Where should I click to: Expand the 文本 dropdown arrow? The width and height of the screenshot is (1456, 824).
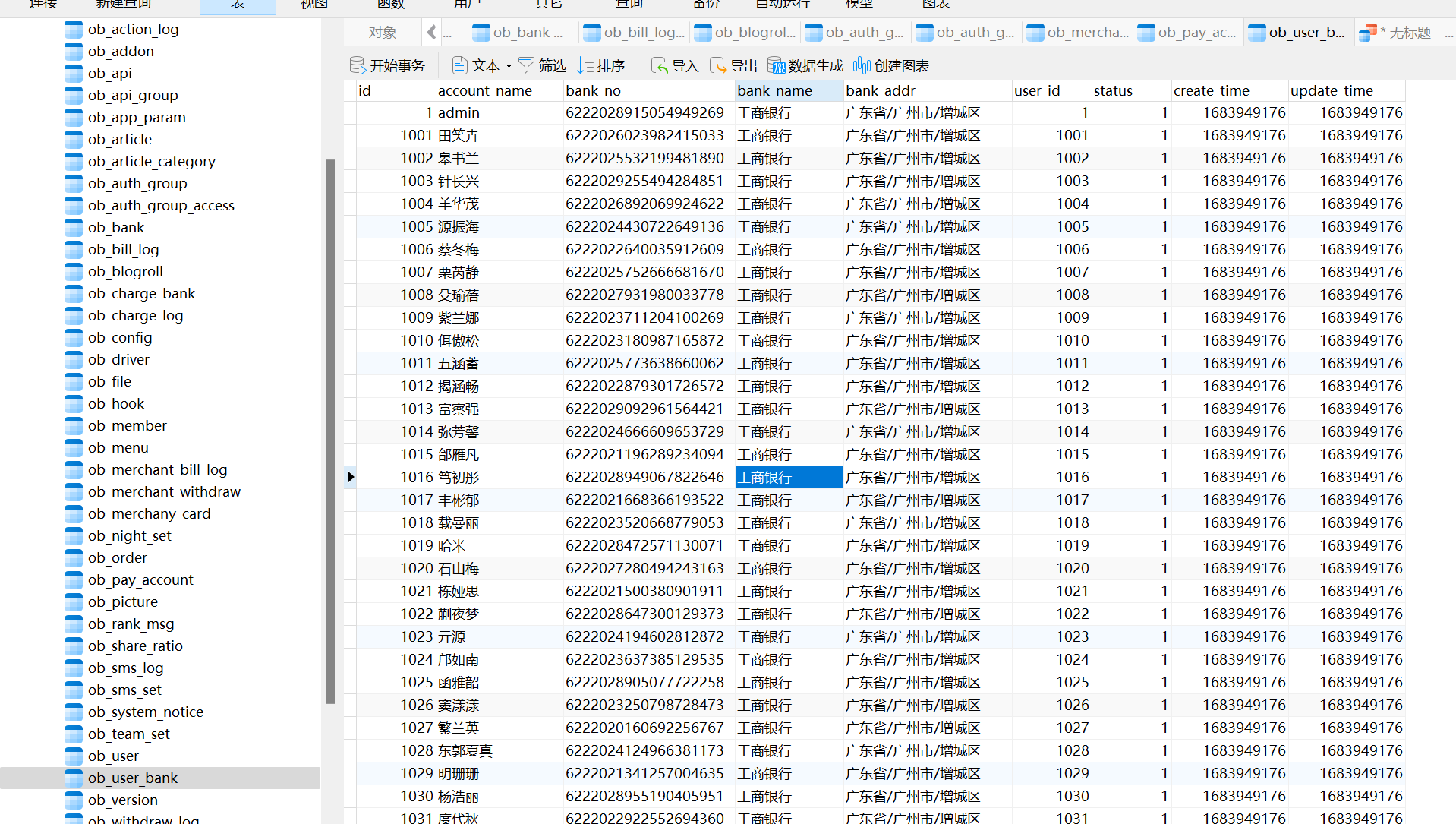tap(509, 66)
